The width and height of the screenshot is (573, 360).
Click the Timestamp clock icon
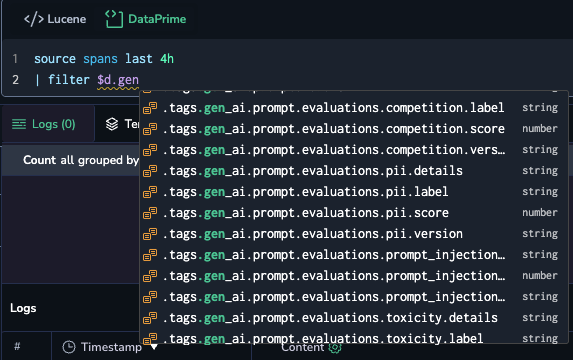pyautogui.click(x=69, y=347)
